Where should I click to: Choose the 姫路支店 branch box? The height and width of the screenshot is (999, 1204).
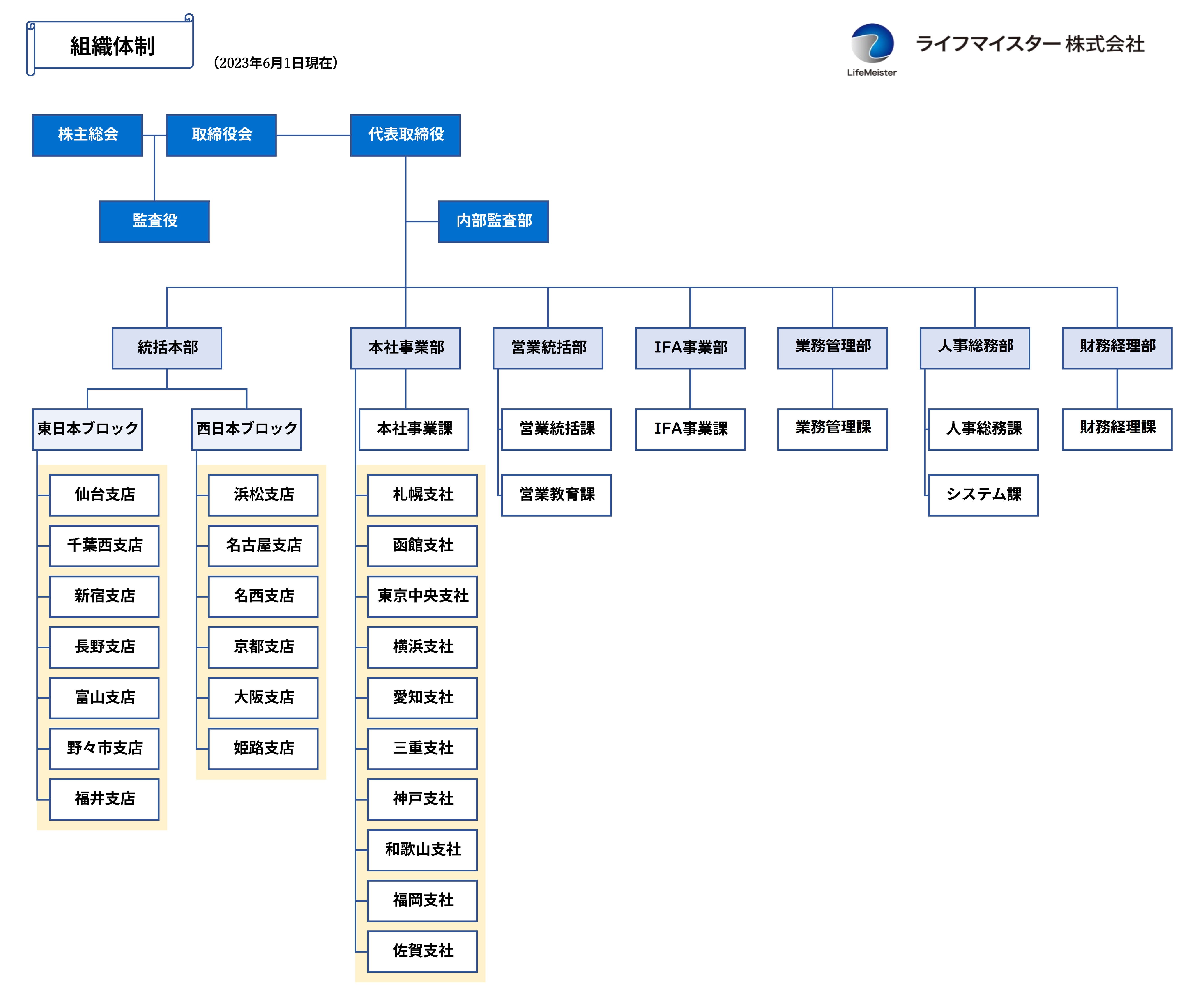point(263,748)
